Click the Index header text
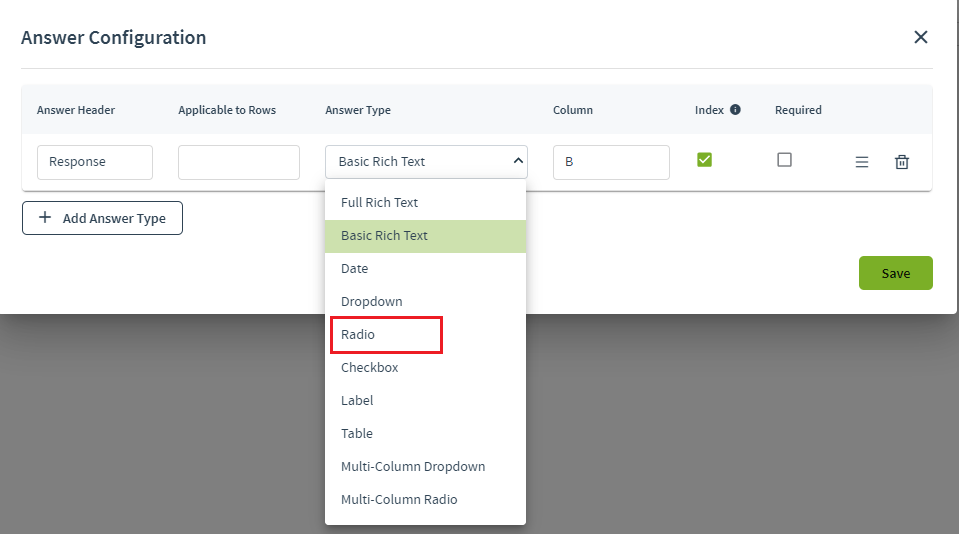 [x=709, y=110]
